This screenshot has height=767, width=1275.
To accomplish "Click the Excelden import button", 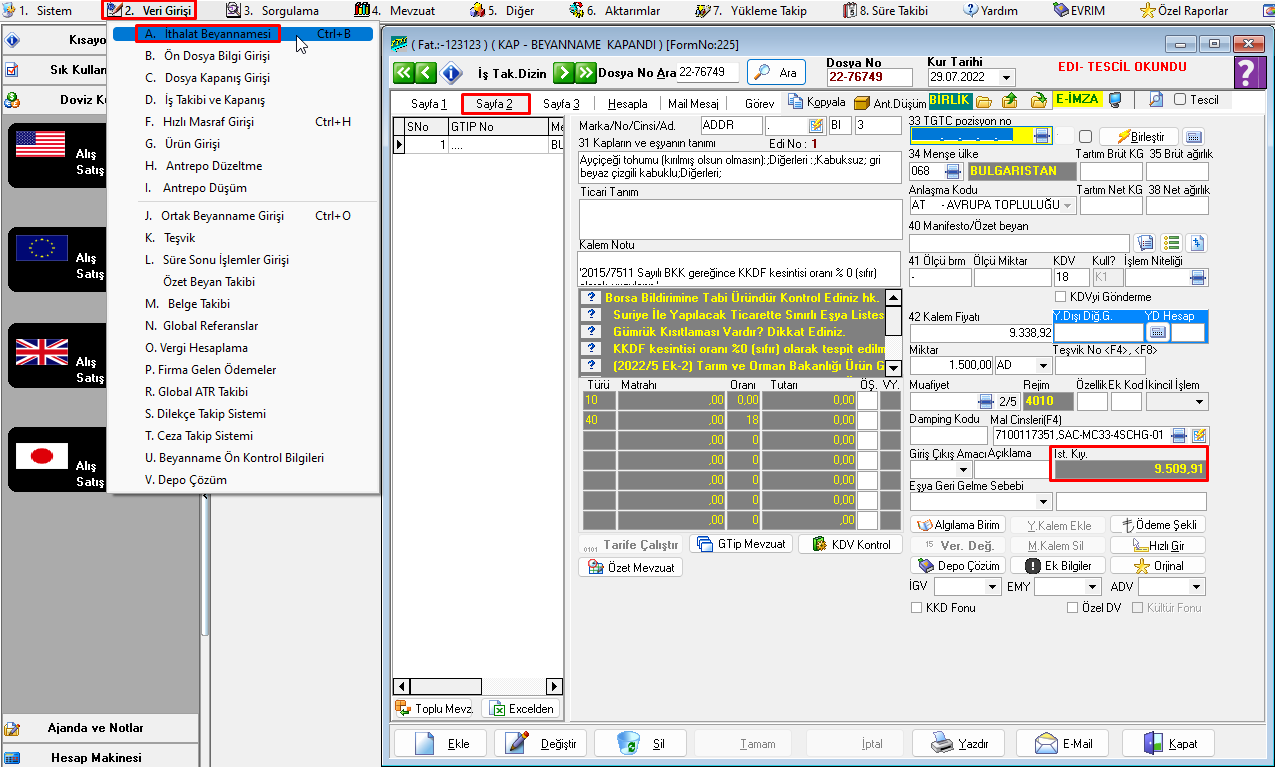I will pyautogui.click(x=521, y=708).
